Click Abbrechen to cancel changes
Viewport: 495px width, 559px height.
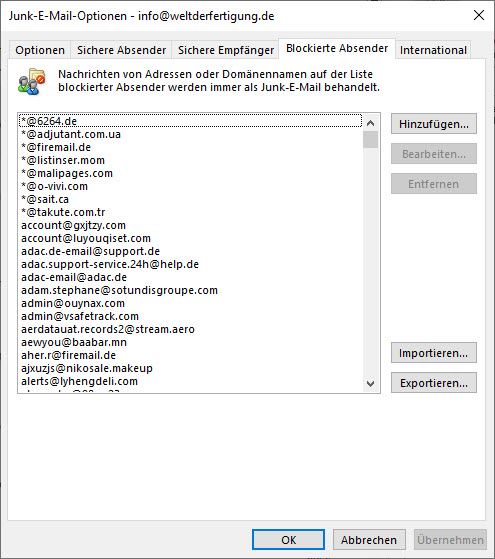[x=369, y=540]
